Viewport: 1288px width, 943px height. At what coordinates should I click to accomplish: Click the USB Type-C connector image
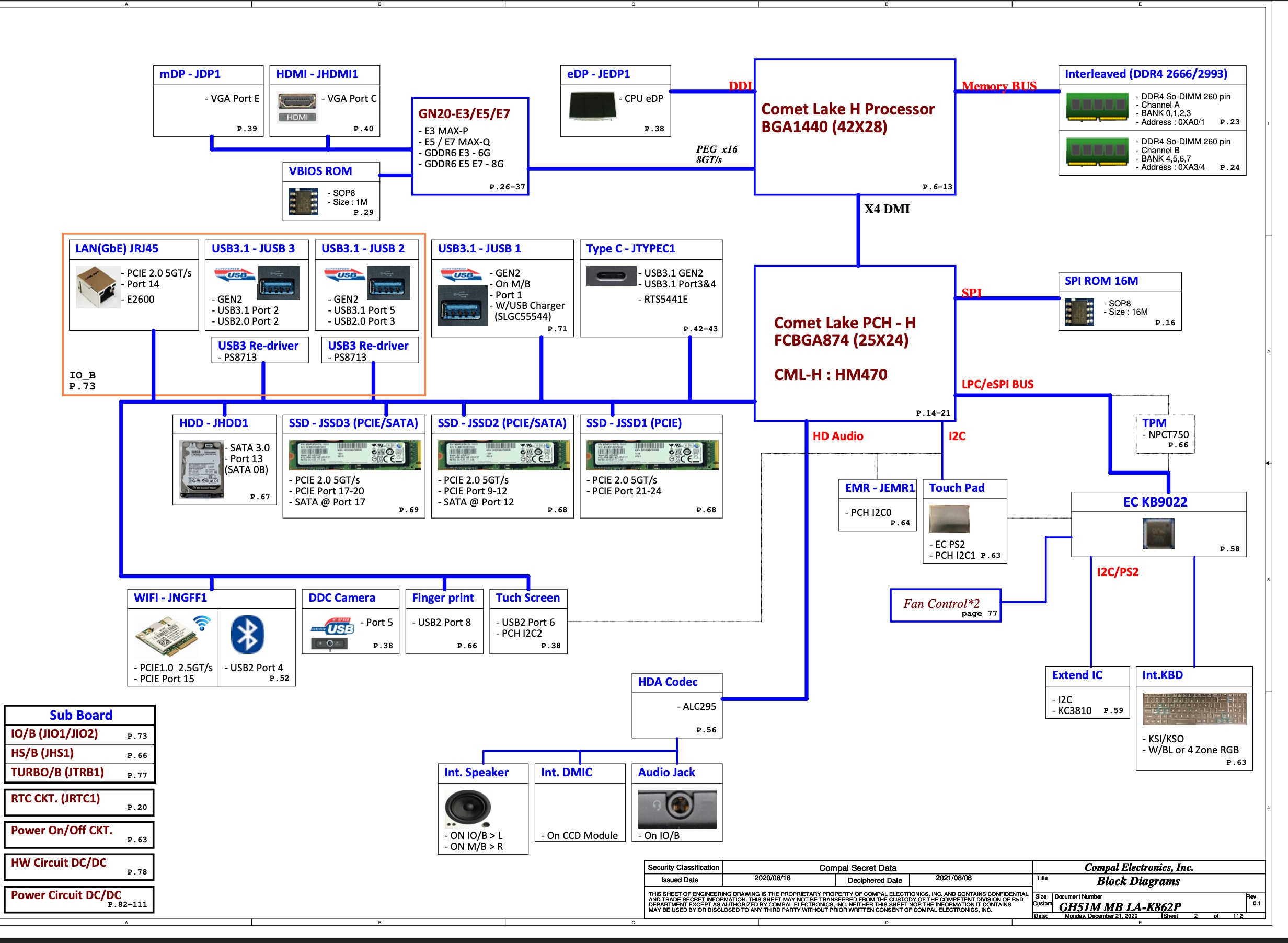click(611, 277)
